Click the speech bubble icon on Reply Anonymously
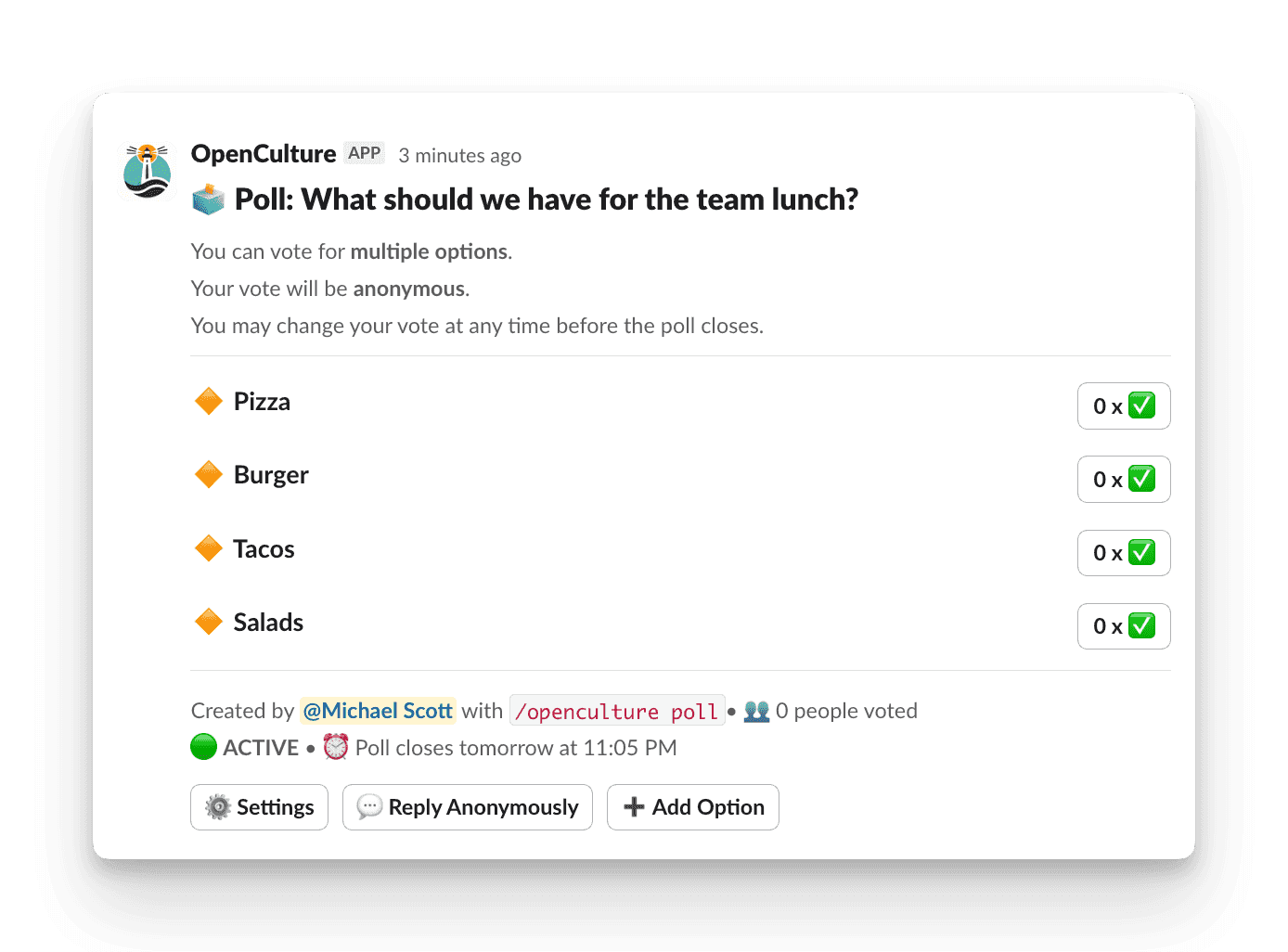Image resolution: width=1288 pixels, height=952 pixels. pos(369,806)
